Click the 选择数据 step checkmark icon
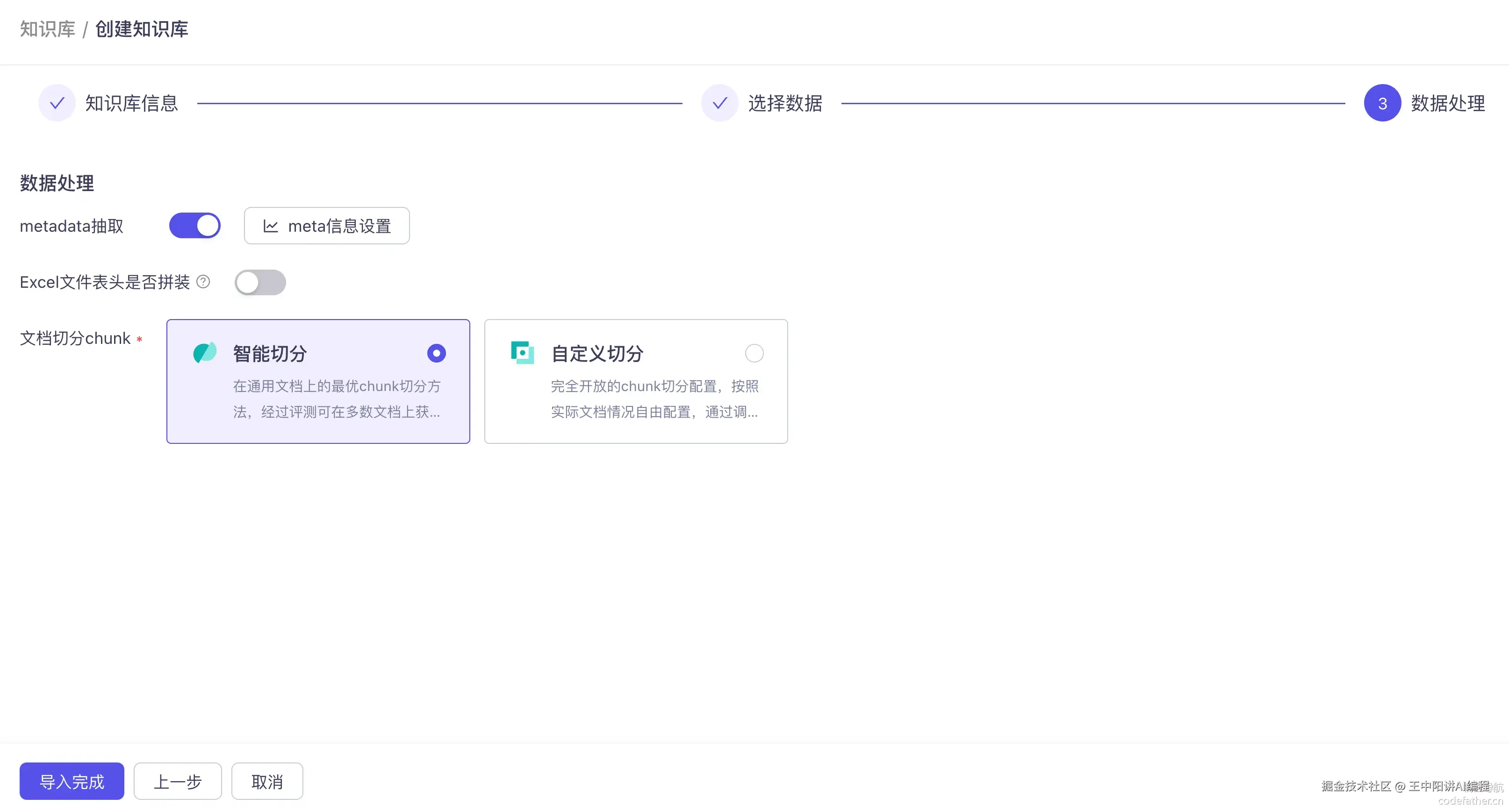This screenshot has height=812, width=1509. click(719, 103)
